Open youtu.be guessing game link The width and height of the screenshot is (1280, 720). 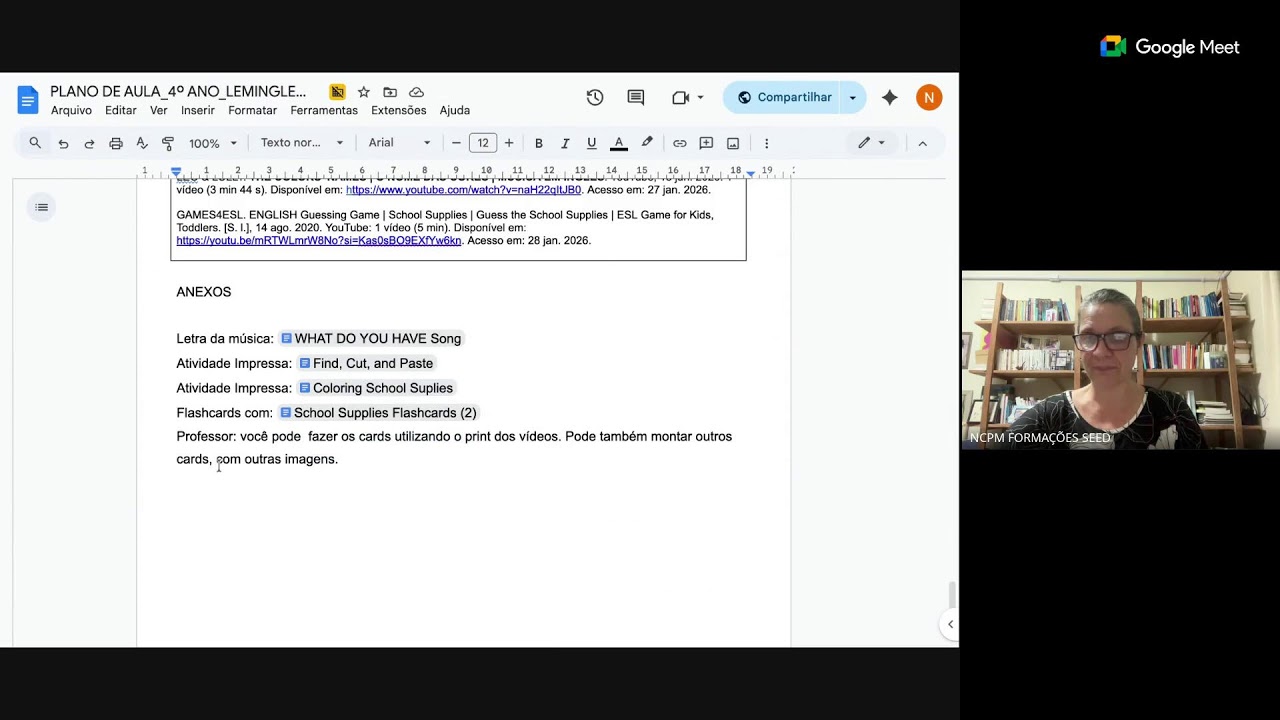click(319, 241)
